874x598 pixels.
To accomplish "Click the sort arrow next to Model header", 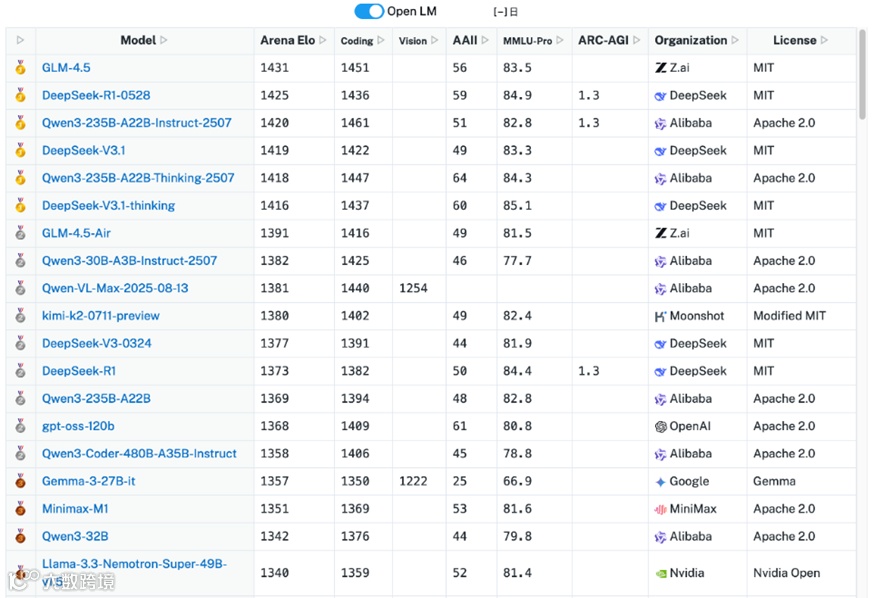I will (x=163, y=40).
